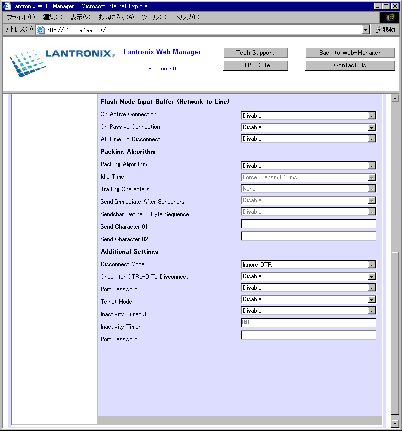
Task: Open the Telnet Mode dropdown
Action: (308, 299)
